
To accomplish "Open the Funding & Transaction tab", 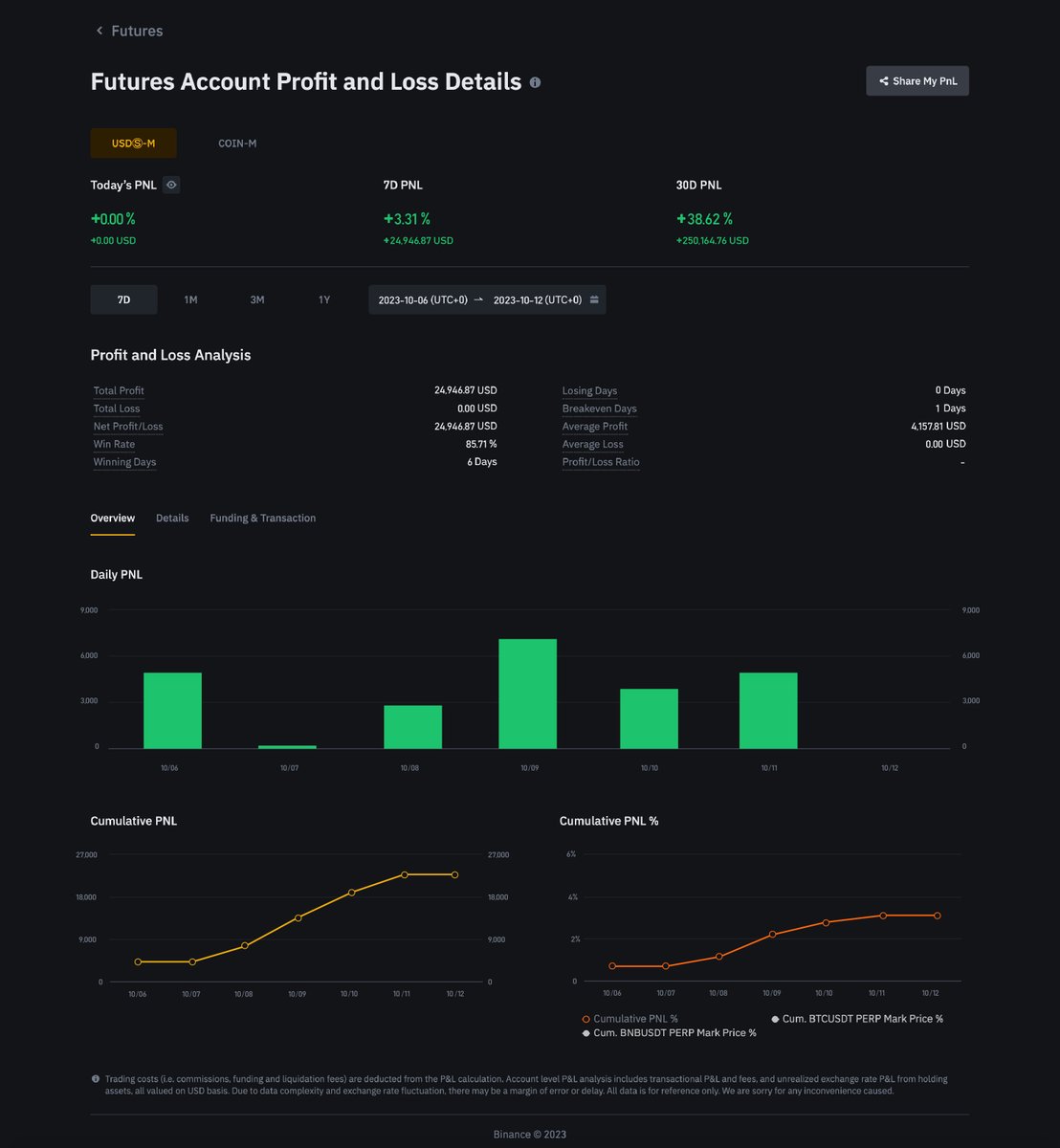I will 263,518.
